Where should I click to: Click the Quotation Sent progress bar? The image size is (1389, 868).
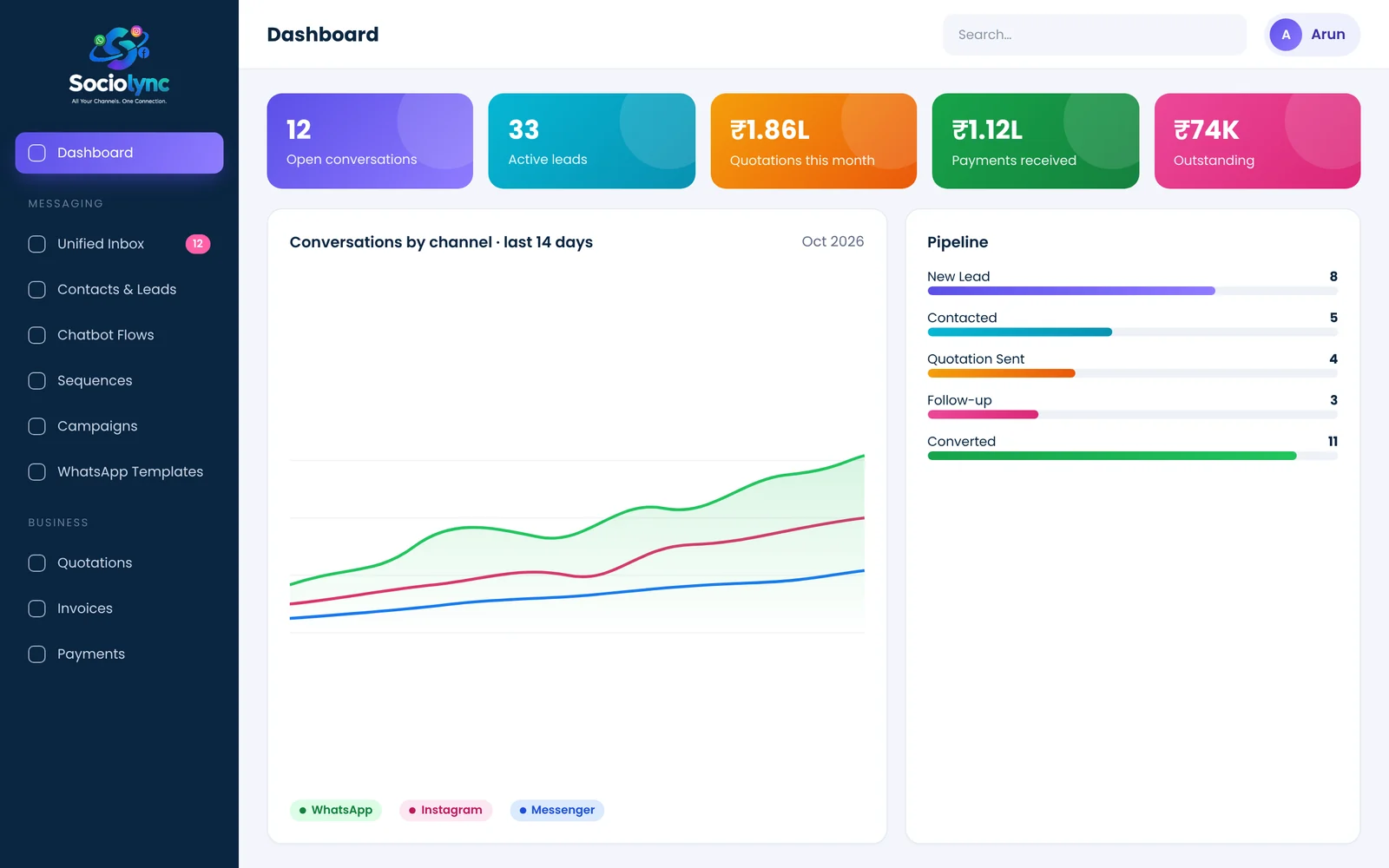click(x=1132, y=373)
